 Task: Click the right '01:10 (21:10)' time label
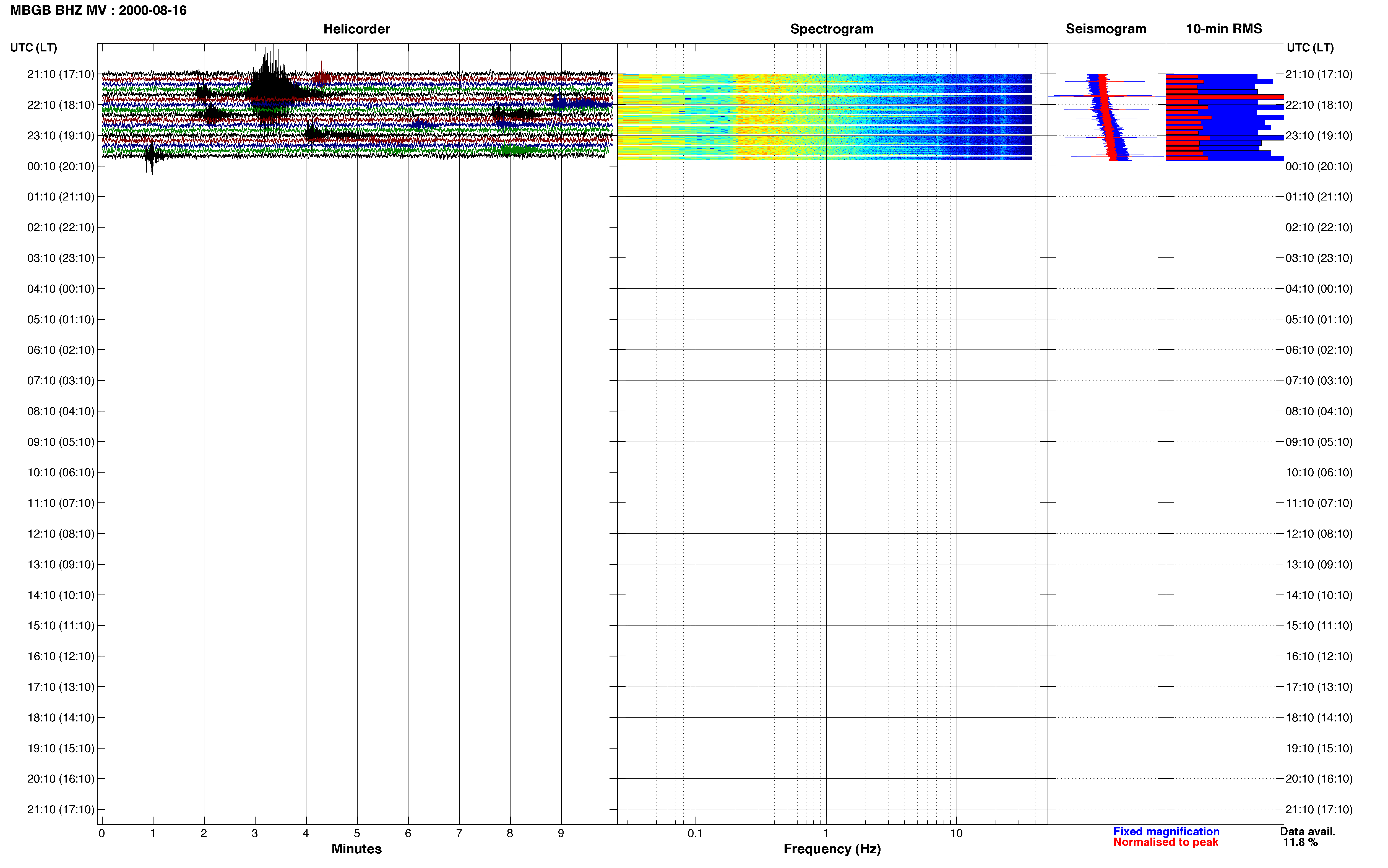point(1319,196)
